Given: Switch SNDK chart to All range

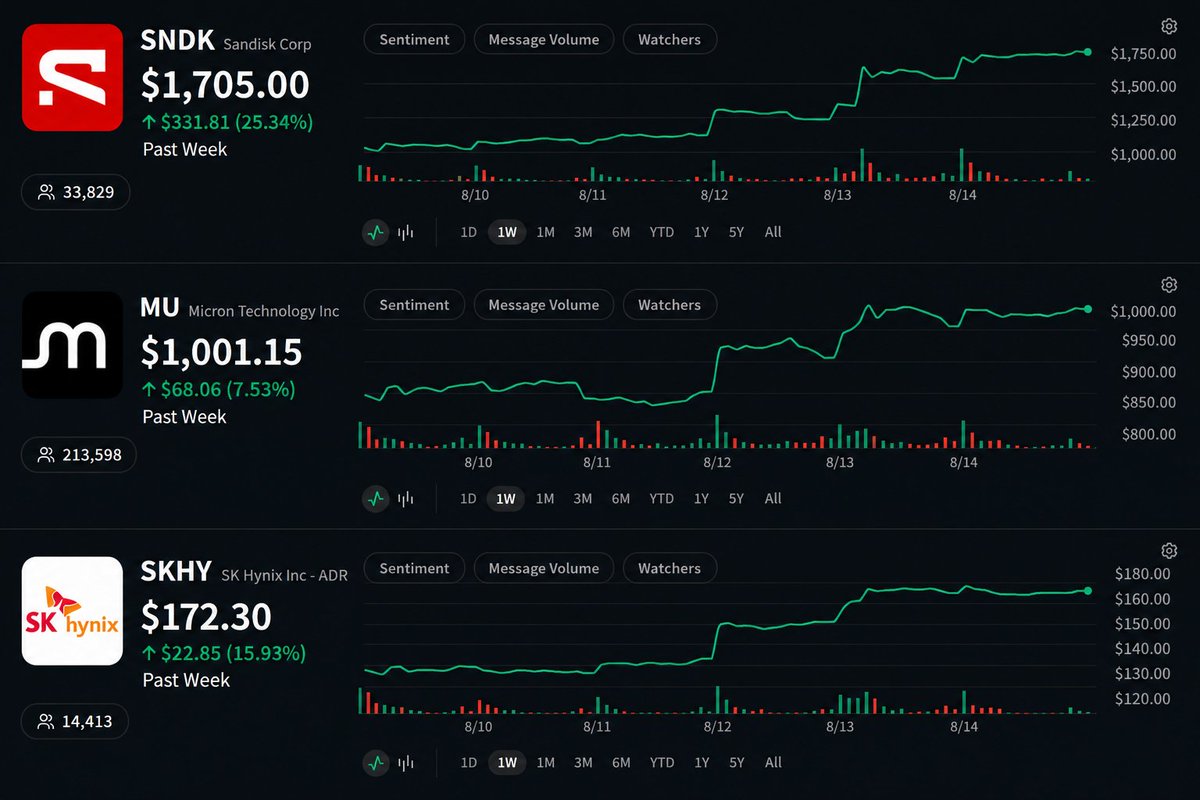Looking at the screenshot, I should (x=773, y=232).
